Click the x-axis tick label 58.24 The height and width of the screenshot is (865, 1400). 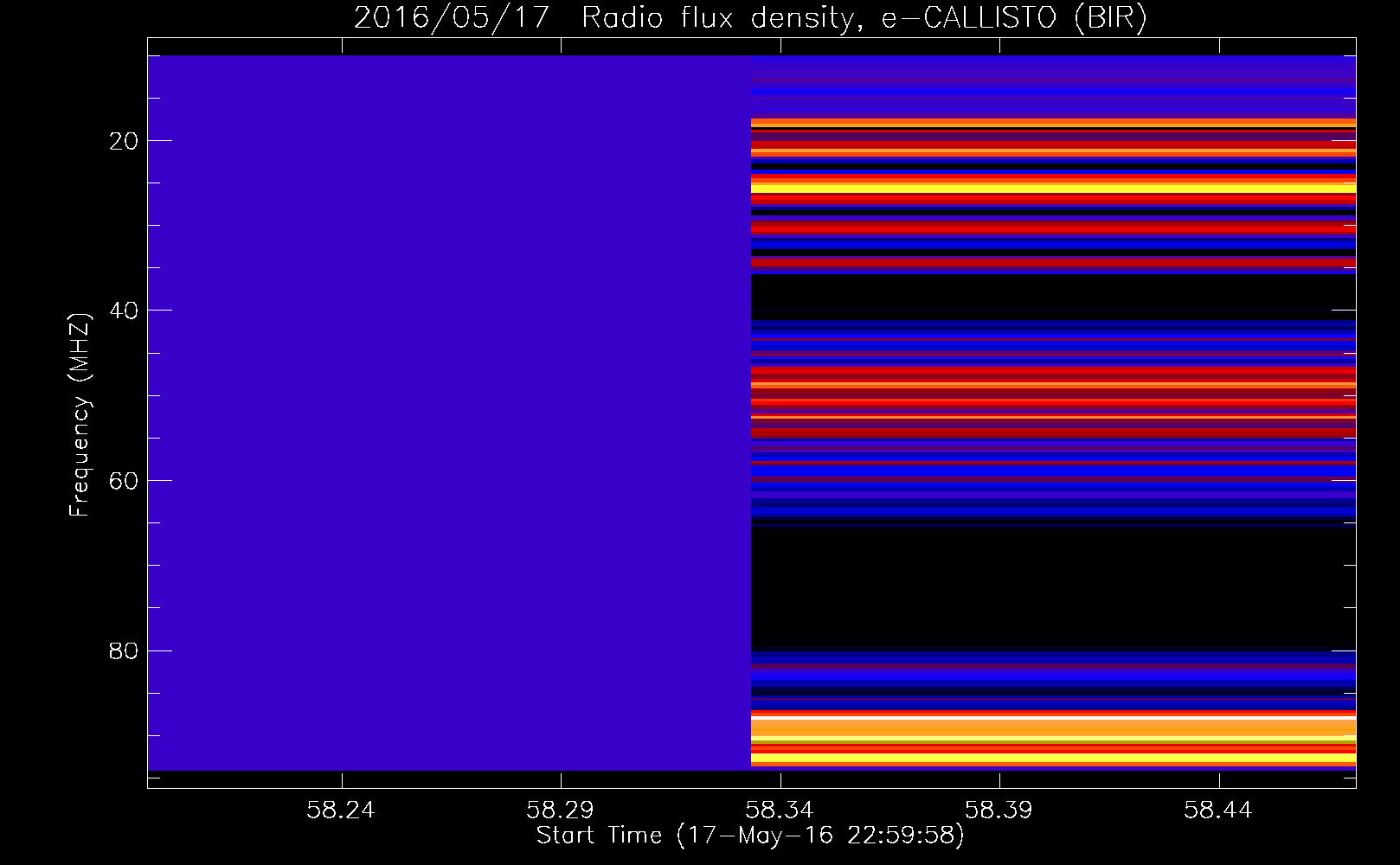341,811
